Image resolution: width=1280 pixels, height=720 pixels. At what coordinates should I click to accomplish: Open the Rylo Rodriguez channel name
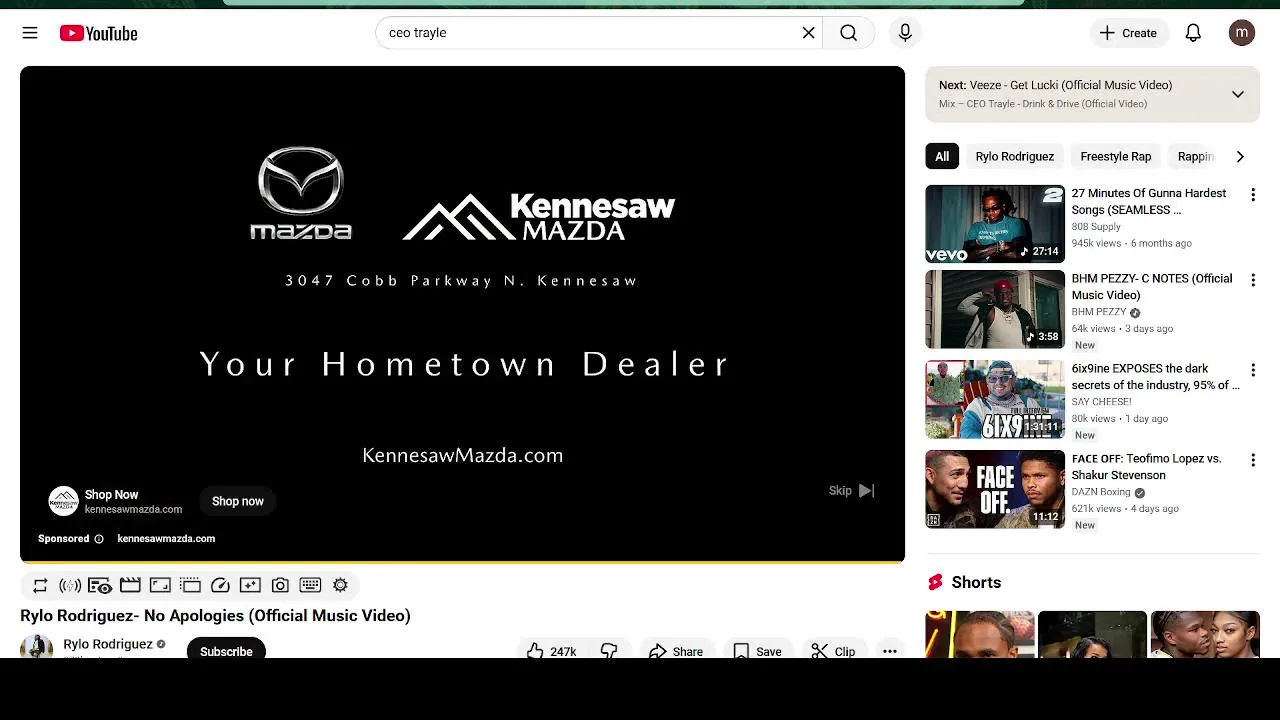click(x=108, y=644)
